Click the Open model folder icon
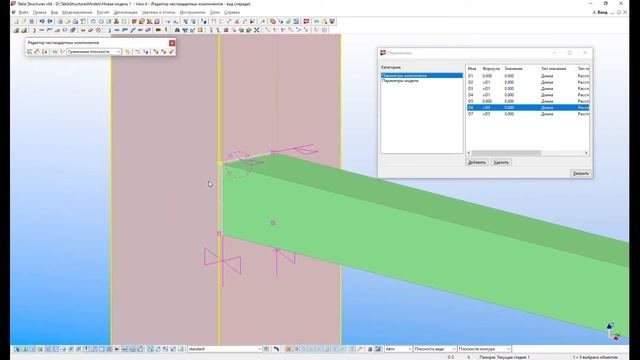The image size is (640, 360). click(x=24, y=21)
